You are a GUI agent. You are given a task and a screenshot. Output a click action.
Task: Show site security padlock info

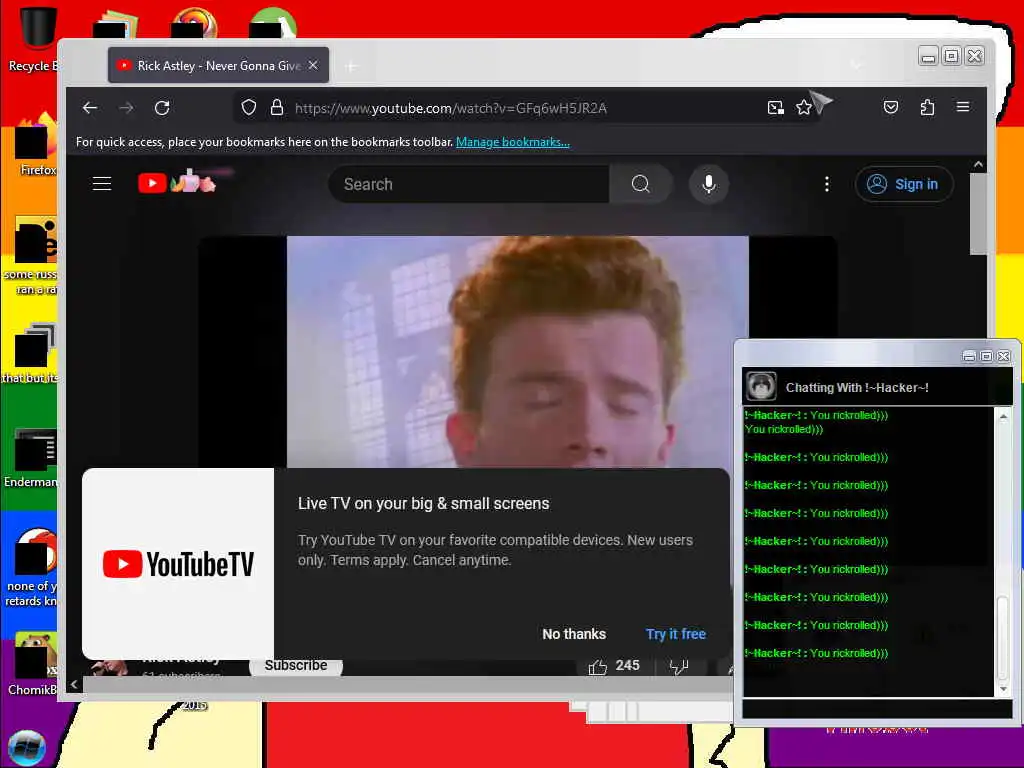tap(277, 108)
